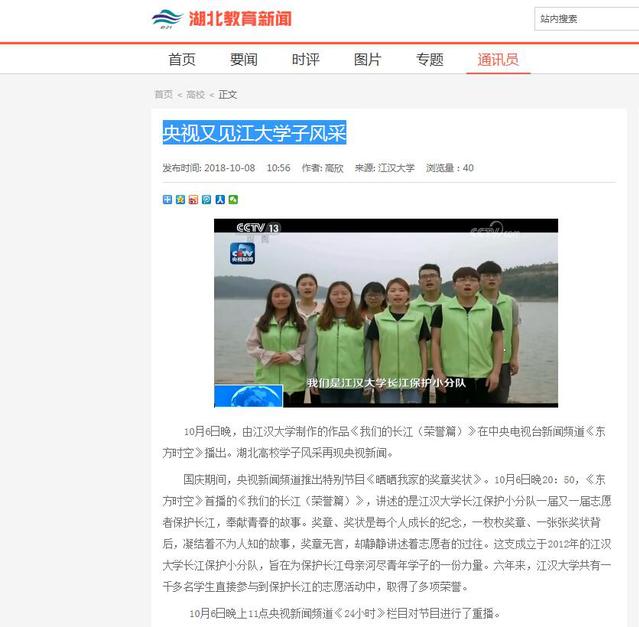
Task: Click the paragraph starting 10月6日晚，由江汉大学制作
Action: pyautogui.click(x=384, y=442)
